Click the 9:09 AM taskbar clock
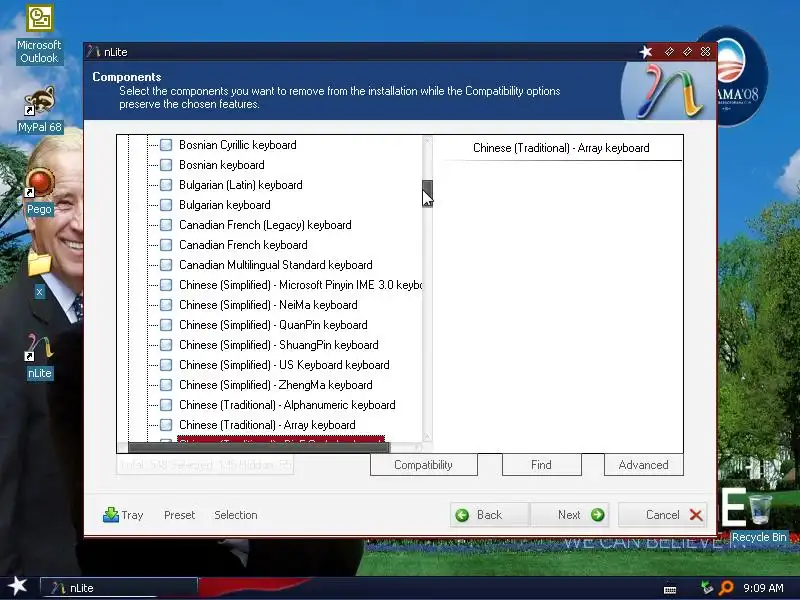The width and height of the screenshot is (800, 600). [x=763, y=588]
